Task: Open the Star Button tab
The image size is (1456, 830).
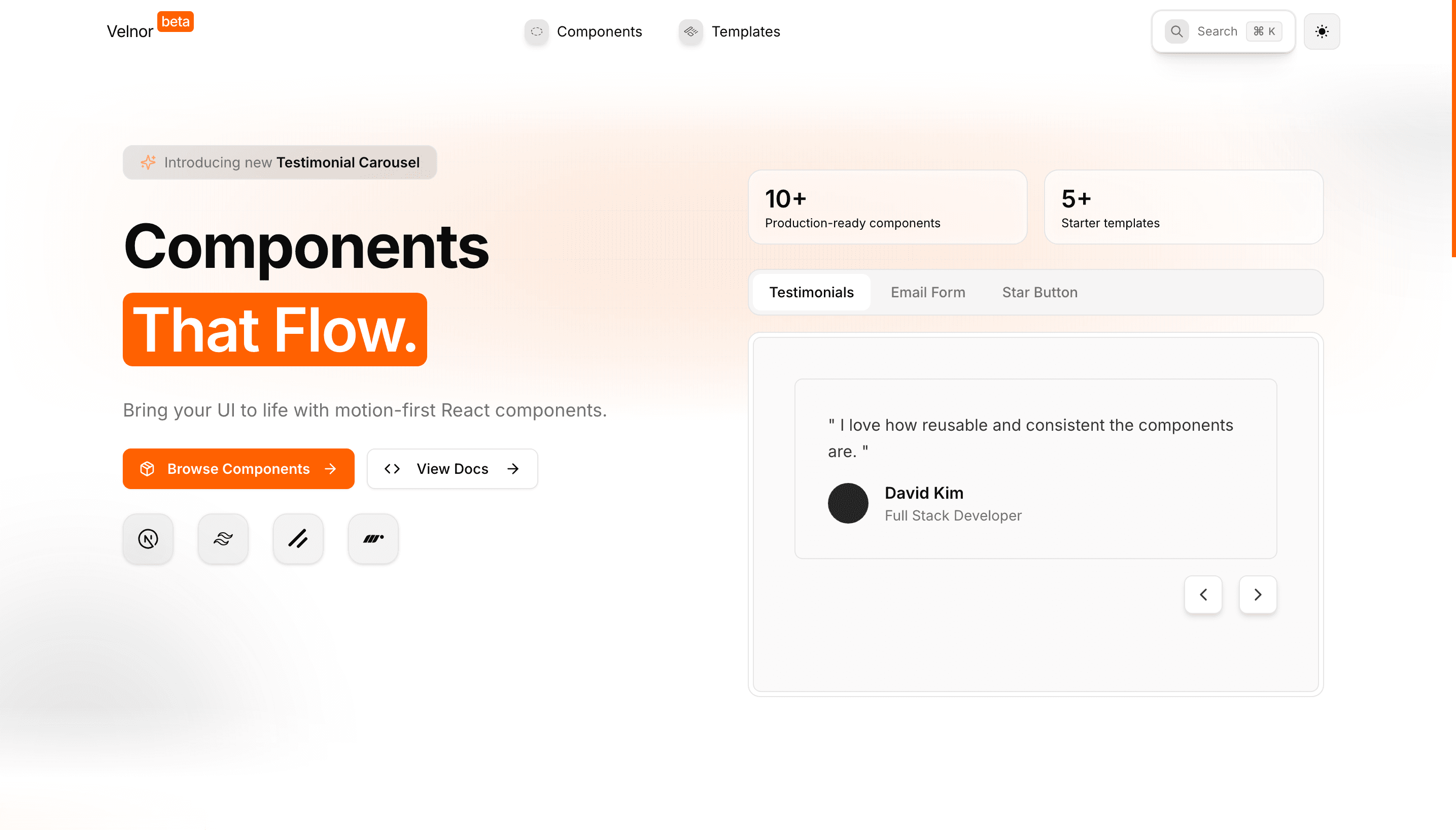Action: tap(1040, 292)
